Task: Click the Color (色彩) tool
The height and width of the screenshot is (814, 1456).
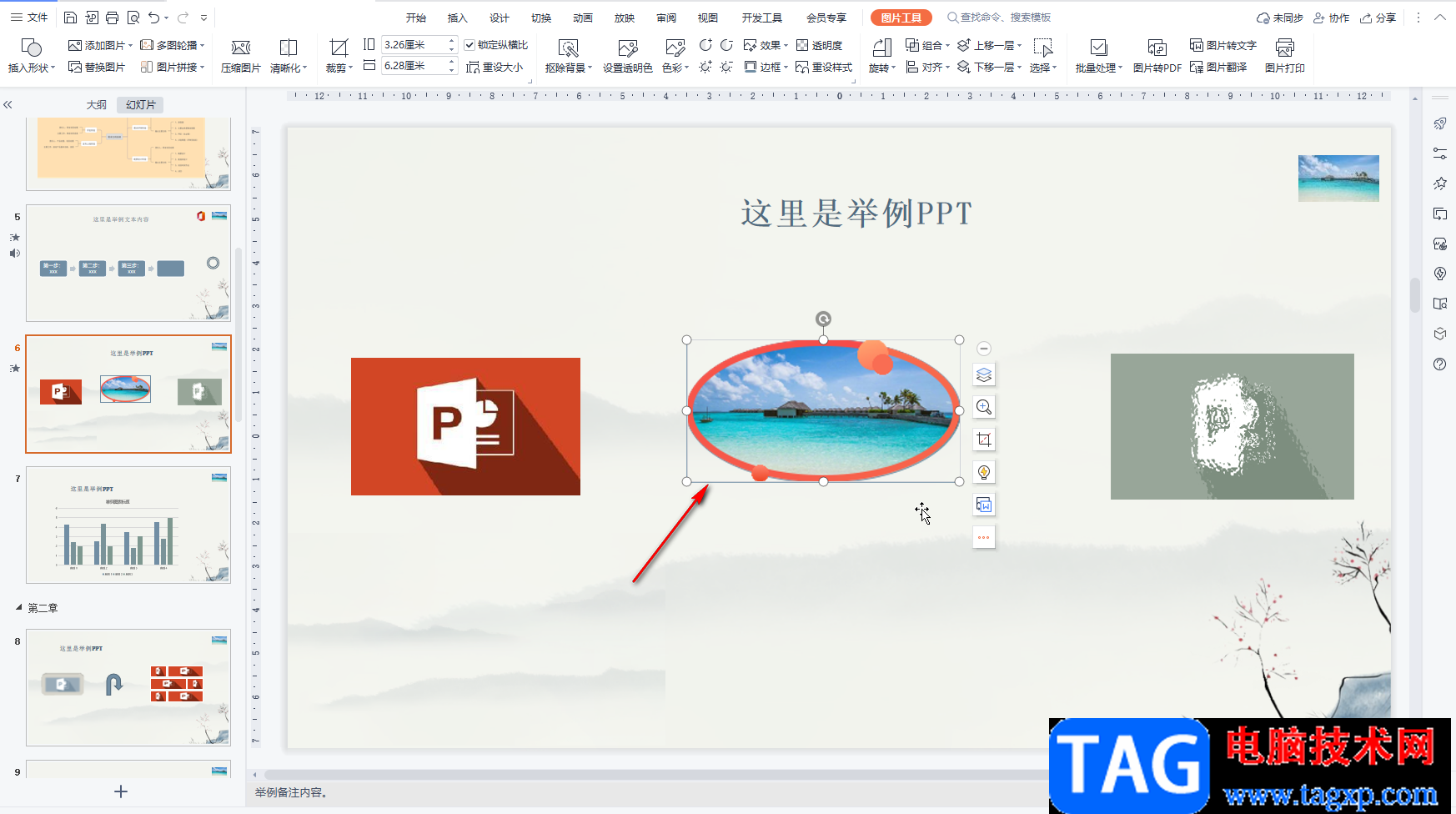Action: pos(675,56)
